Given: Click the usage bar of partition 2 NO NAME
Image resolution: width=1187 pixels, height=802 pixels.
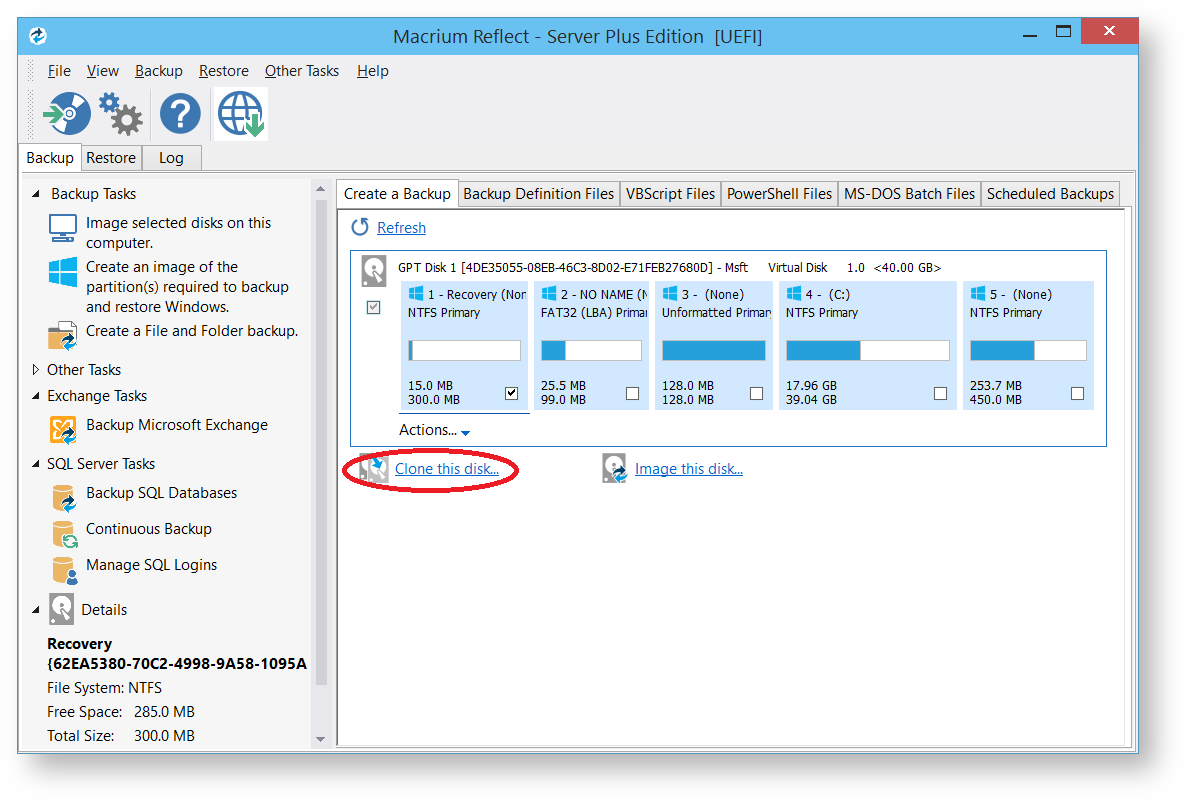Looking at the screenshot, I should 591,350.
